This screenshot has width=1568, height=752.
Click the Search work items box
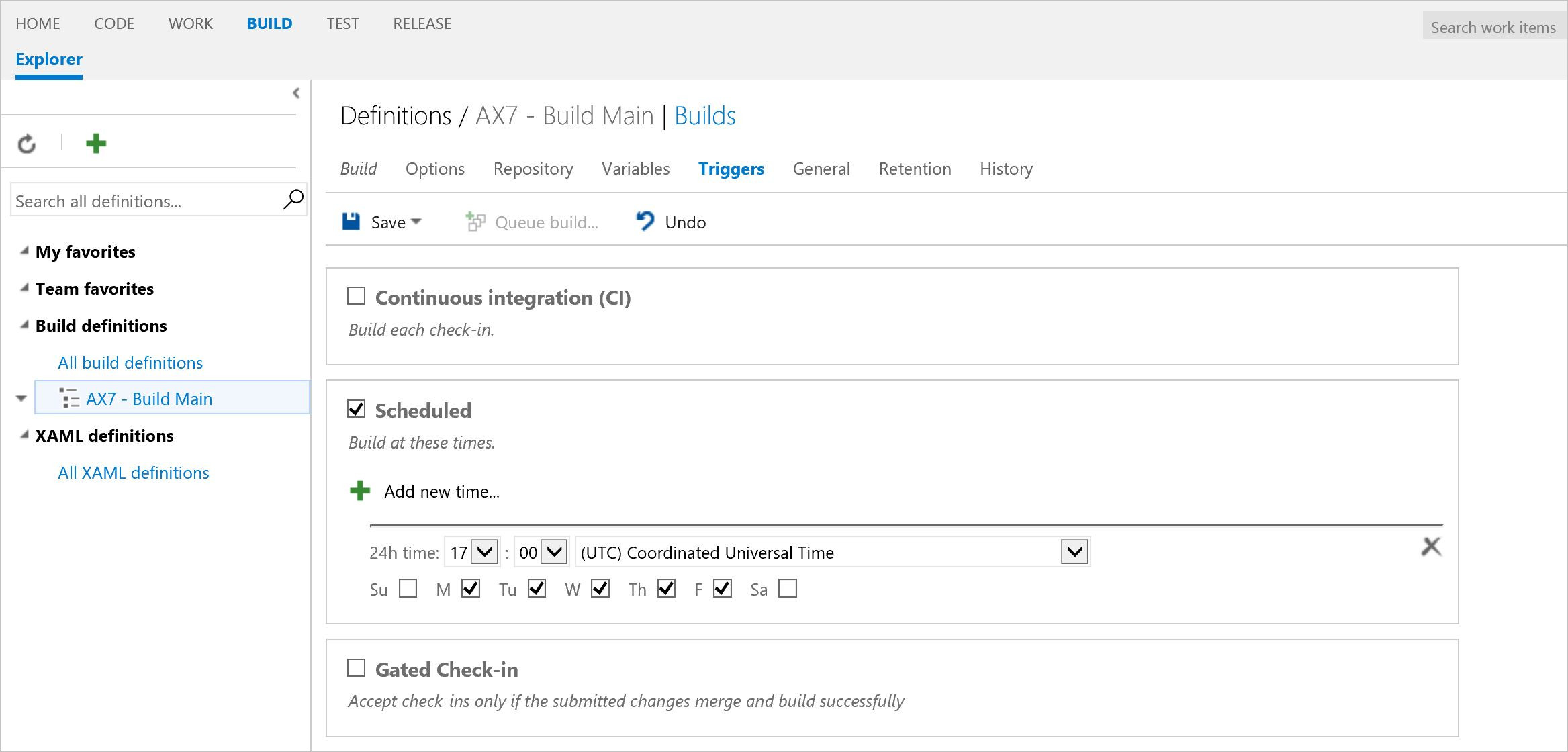click(1493, 27)
